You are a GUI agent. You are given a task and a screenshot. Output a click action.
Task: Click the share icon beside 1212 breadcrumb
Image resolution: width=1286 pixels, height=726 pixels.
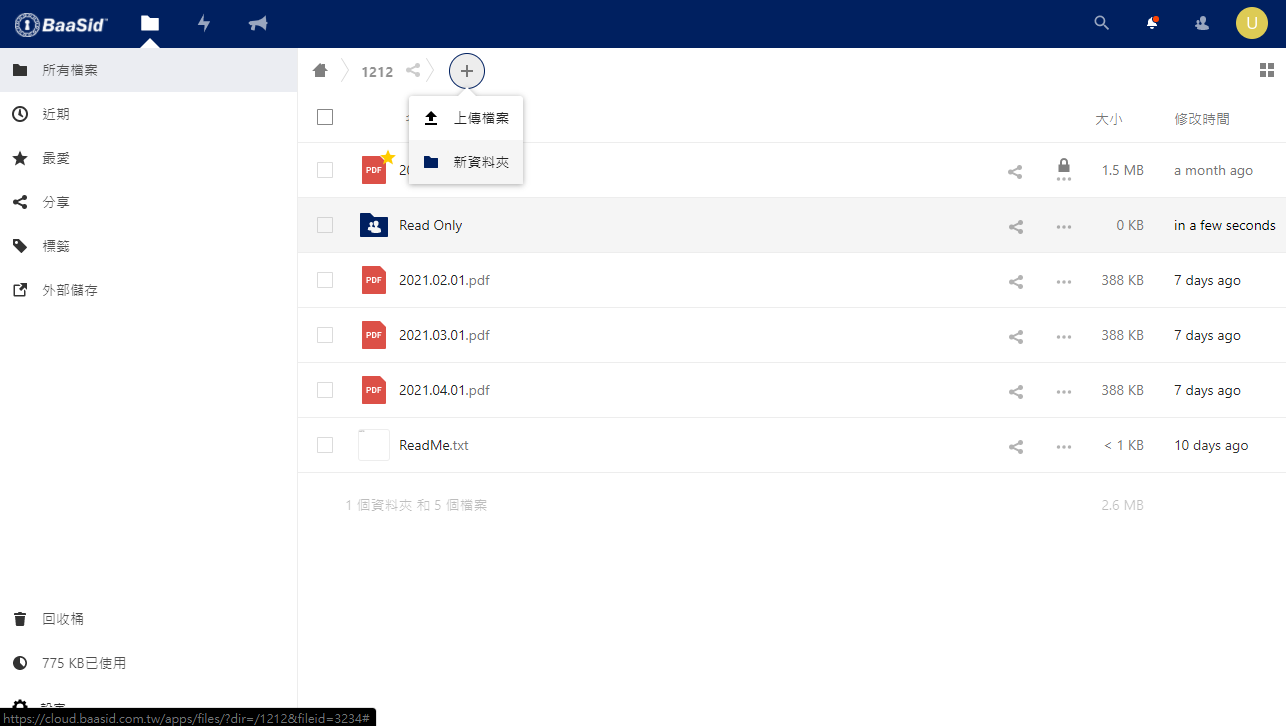(x=413, y=71)
